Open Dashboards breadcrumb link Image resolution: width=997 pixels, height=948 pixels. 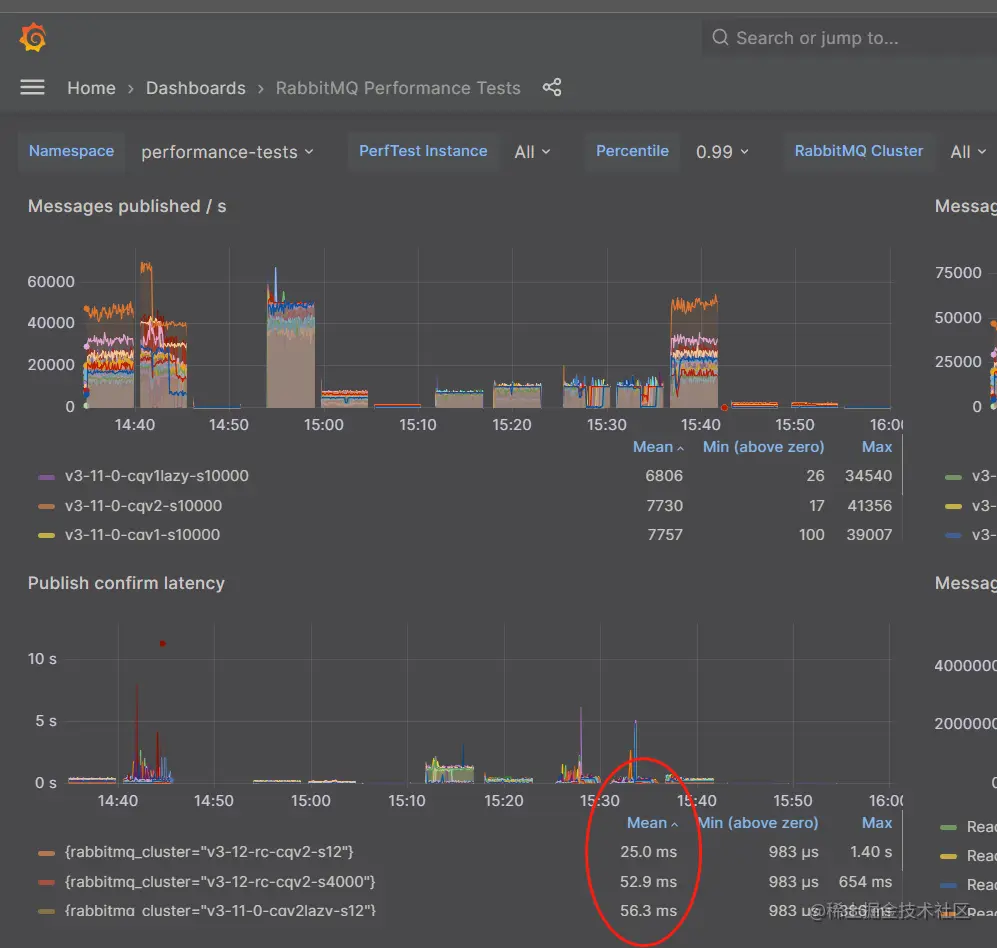196,88
